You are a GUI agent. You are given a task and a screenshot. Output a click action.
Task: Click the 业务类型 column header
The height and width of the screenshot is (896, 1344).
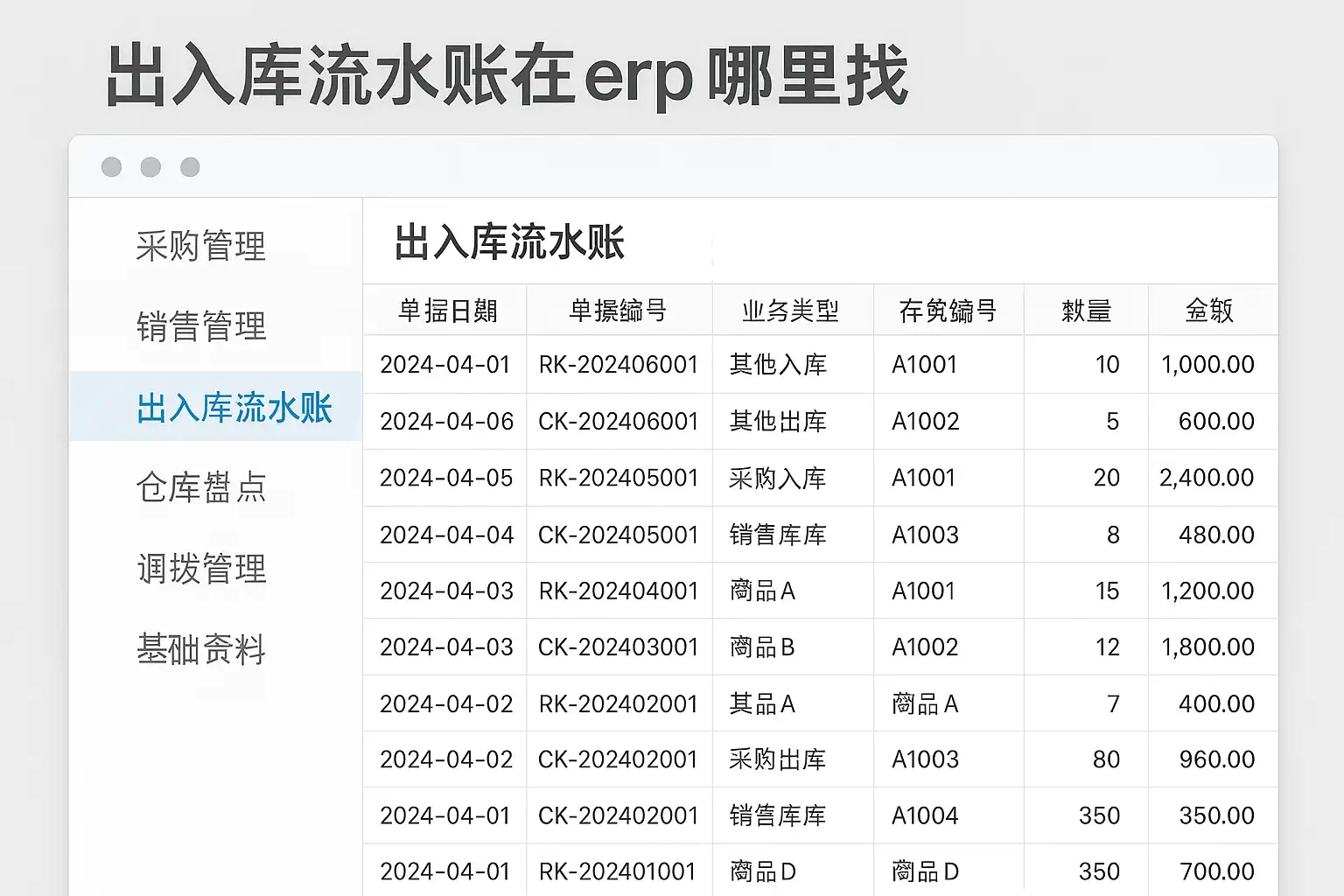pos(790,311)
